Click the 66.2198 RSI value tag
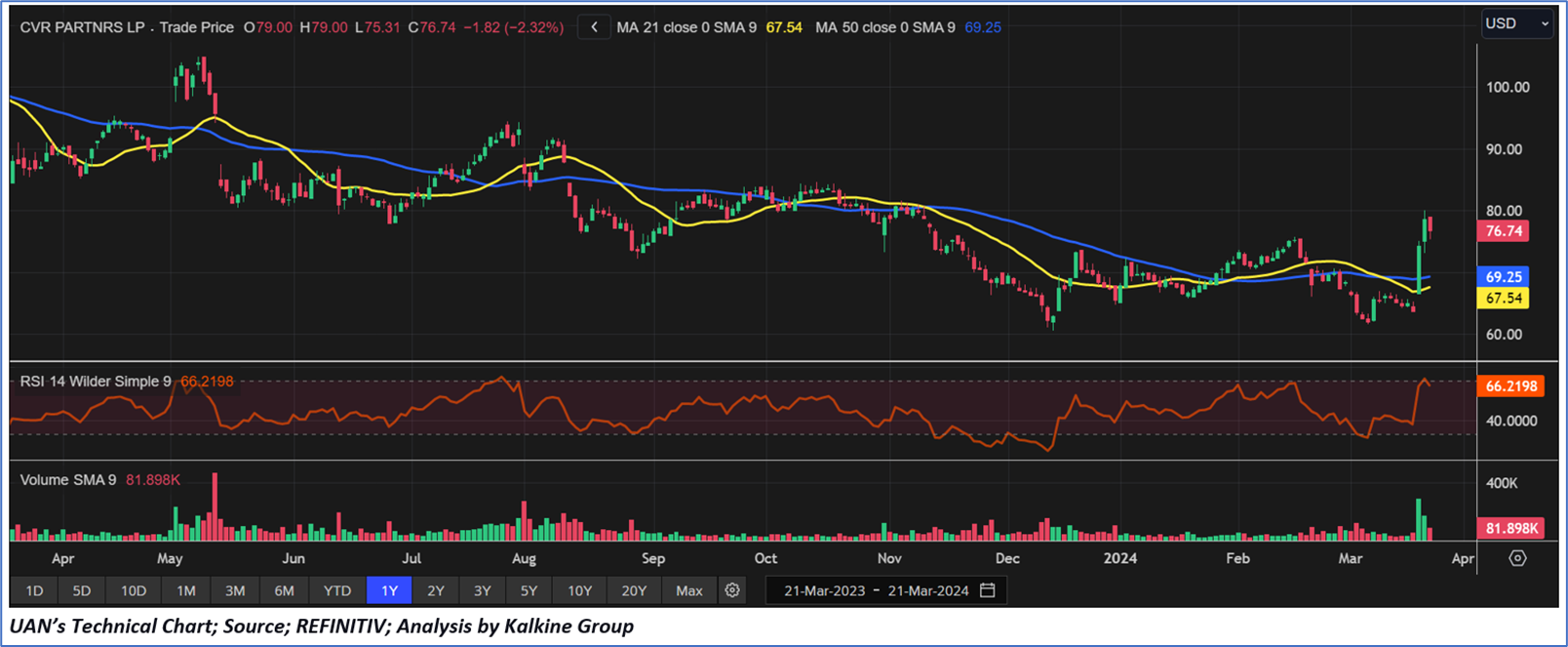Screen dimensions: 1568x647 point(1510,386)
